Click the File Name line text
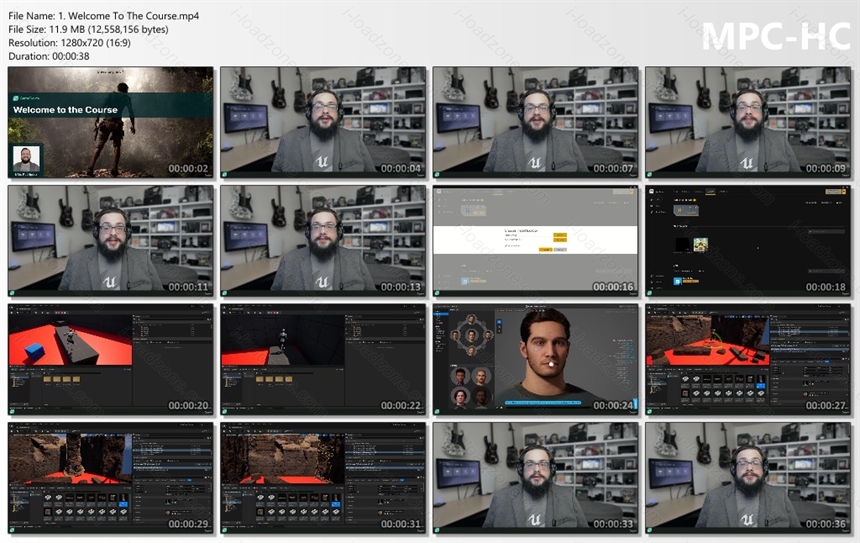860x543 pixels. [104, 16]
